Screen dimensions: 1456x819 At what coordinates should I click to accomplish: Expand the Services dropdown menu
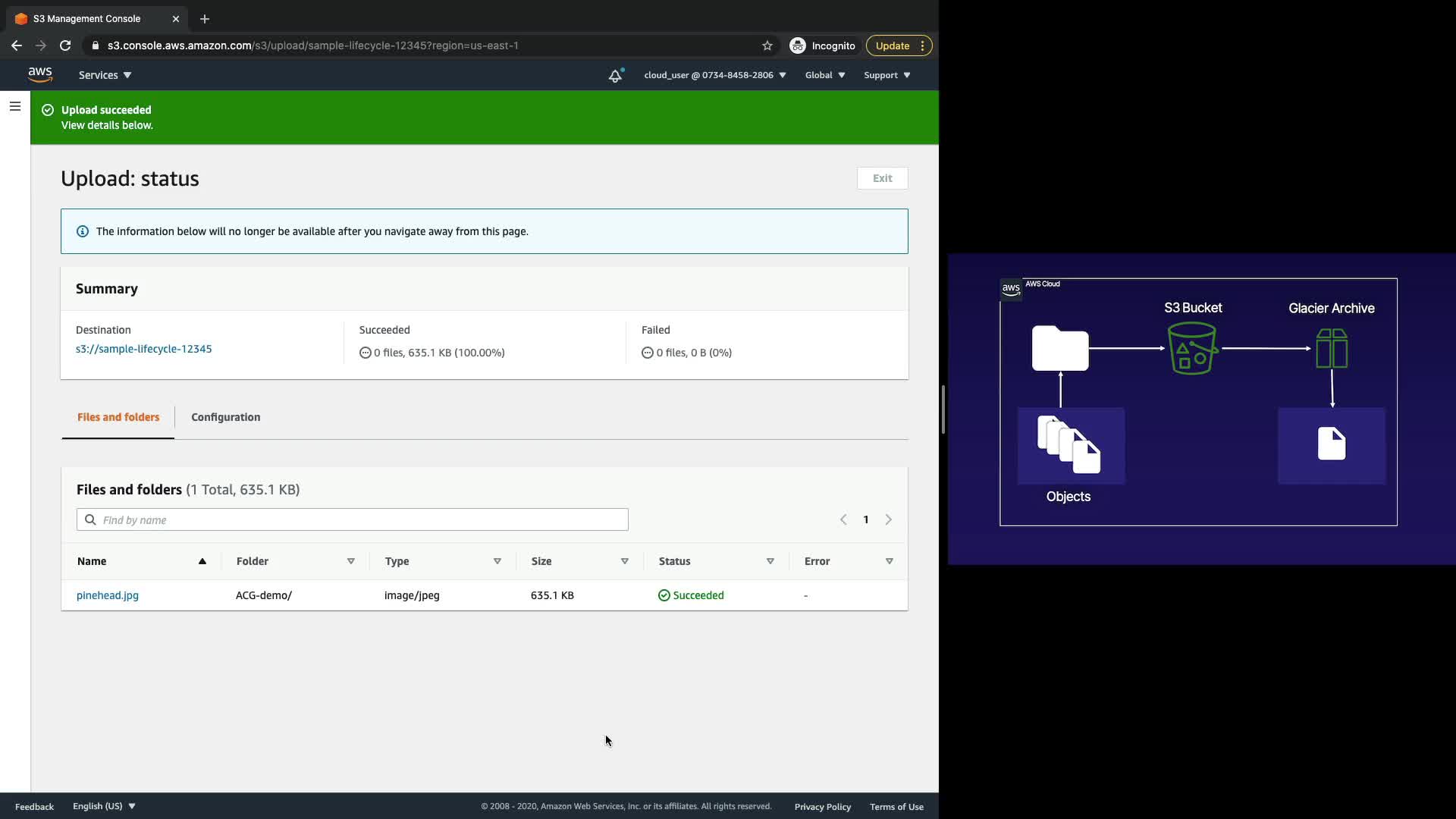(105, 75)
